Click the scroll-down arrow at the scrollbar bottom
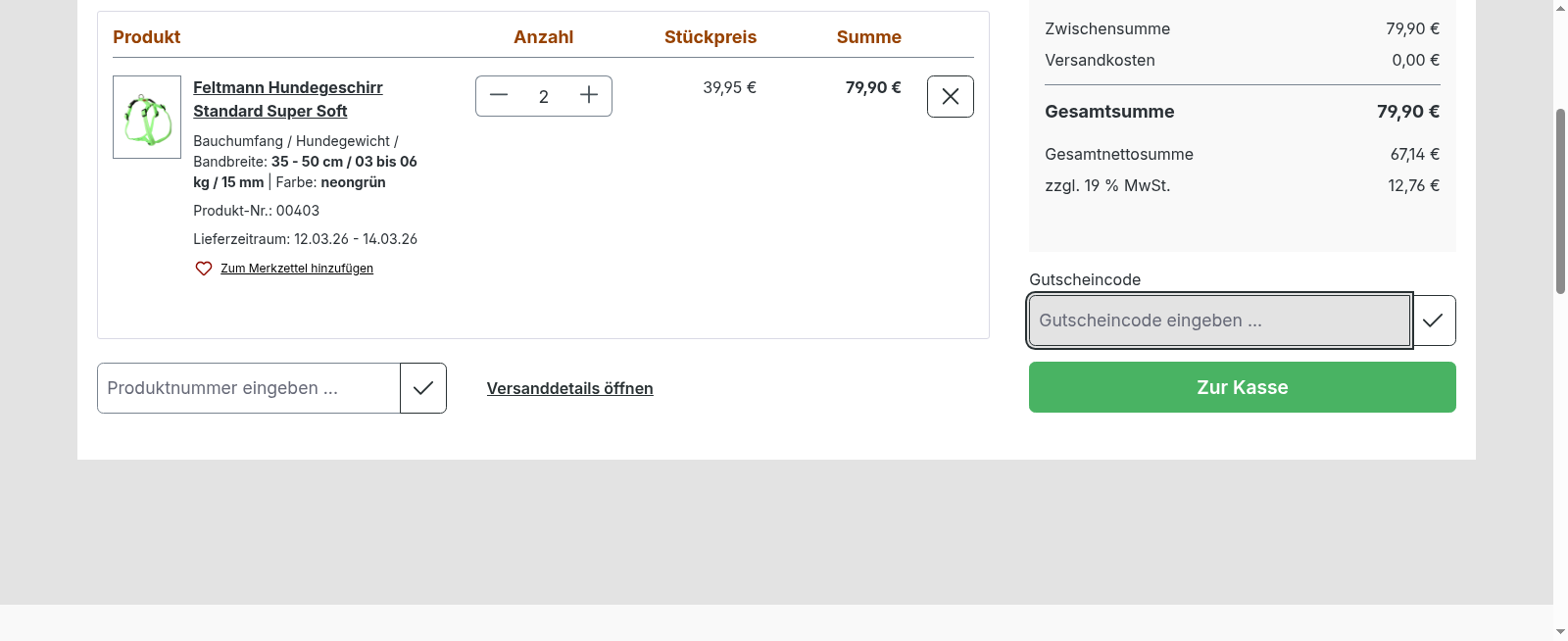The height and width of the screenshot is (641, 1568). point(1558,632)
